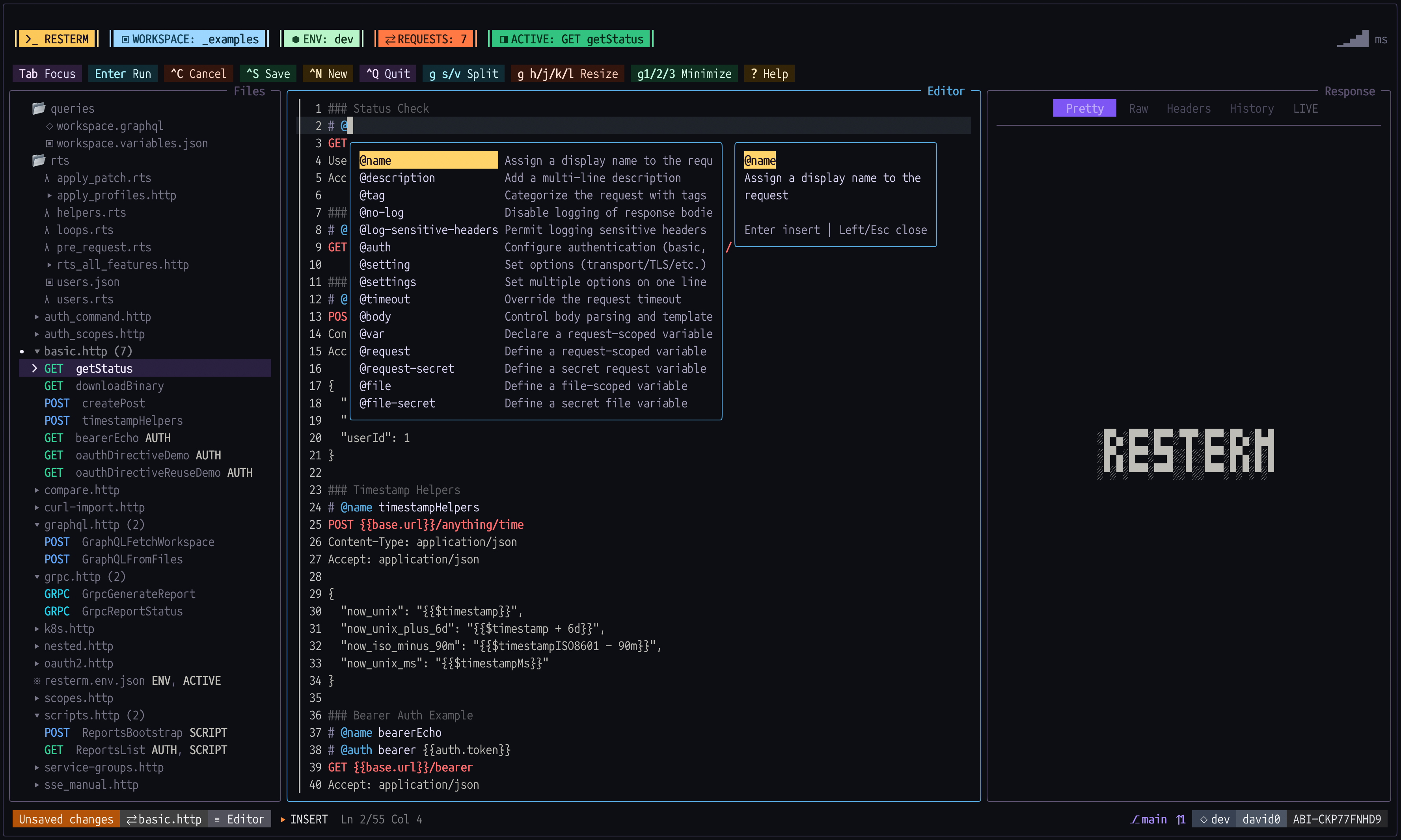1401x840 pixels.
Task: Collapse basic.http (7)
Action: tap(37, 351)
